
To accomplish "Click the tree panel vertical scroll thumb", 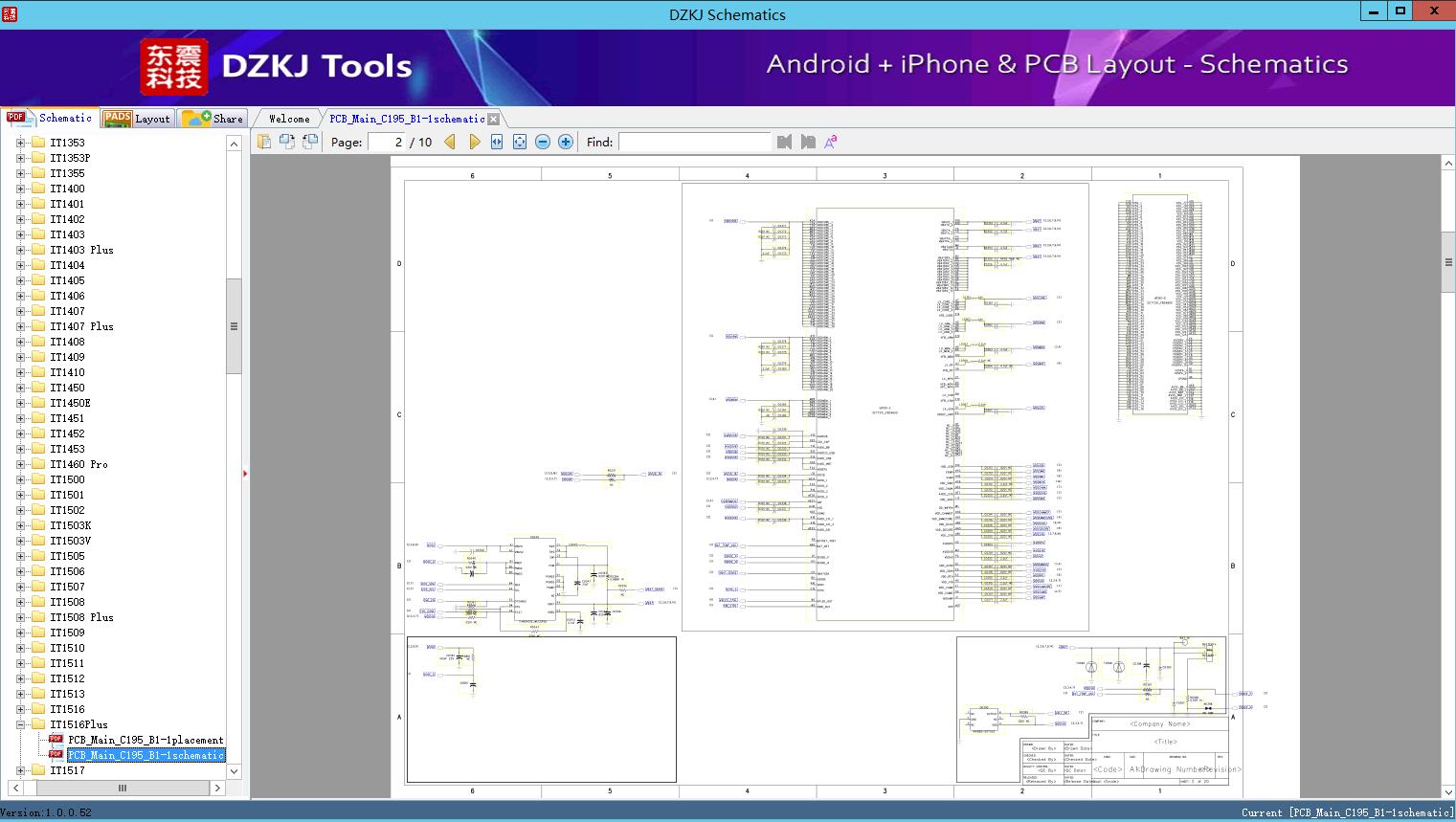I will click(234, 325).
